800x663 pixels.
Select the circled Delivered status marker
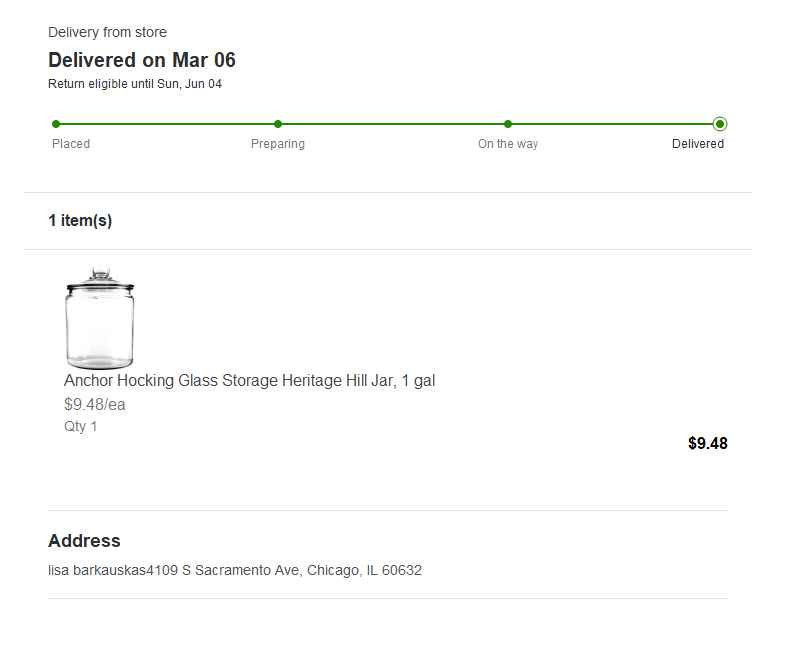720,124
